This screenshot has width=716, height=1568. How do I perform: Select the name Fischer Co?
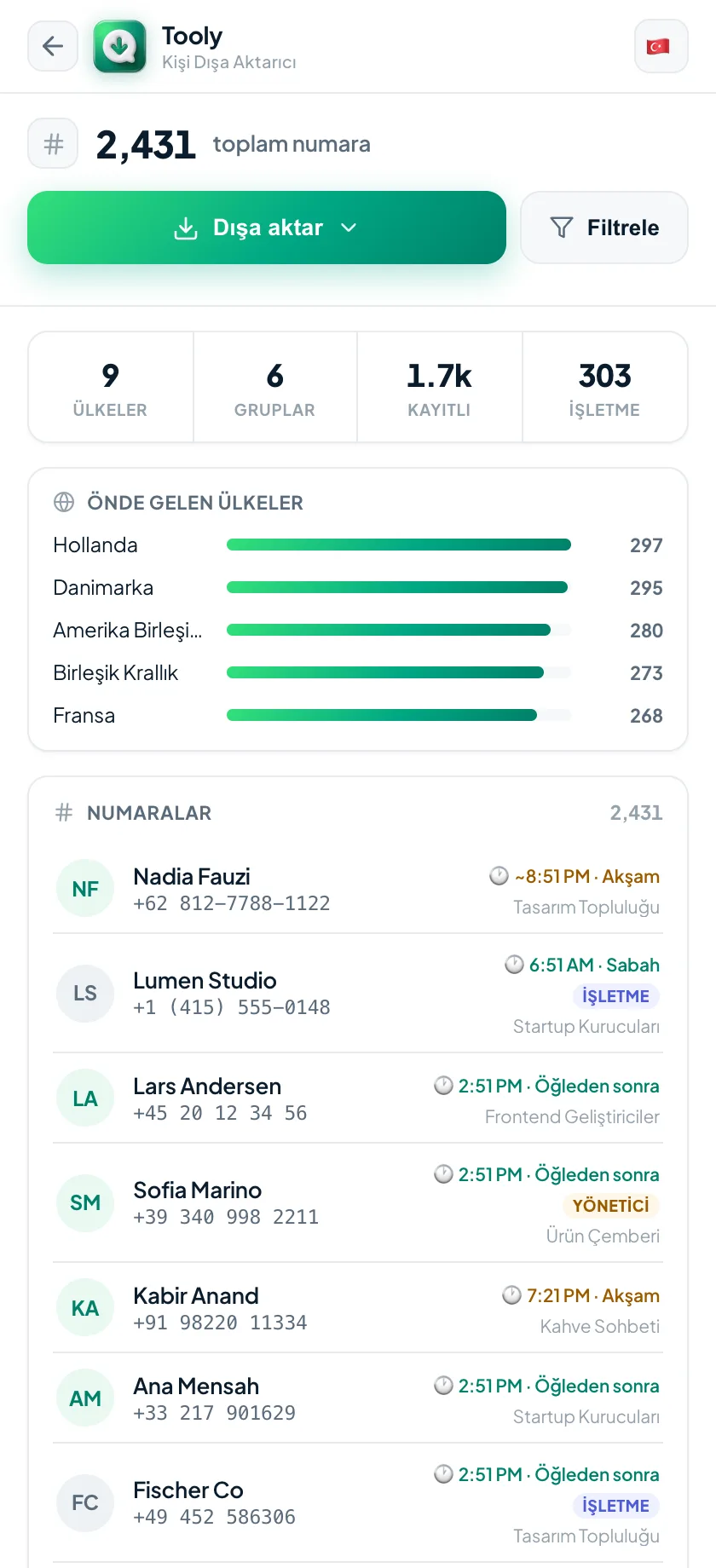[188, 1490]
